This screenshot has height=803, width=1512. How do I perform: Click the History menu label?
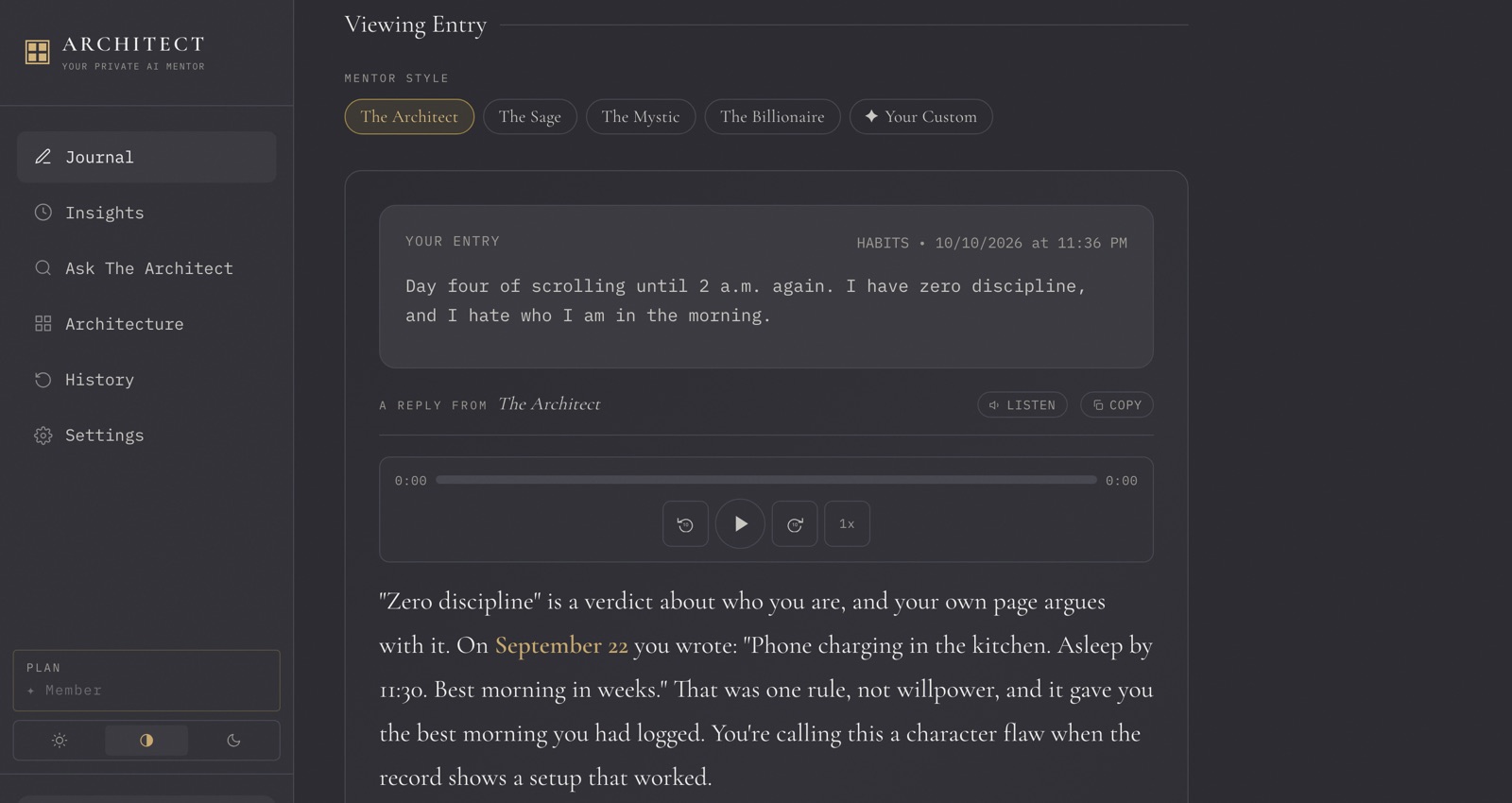tap(99, 380)
